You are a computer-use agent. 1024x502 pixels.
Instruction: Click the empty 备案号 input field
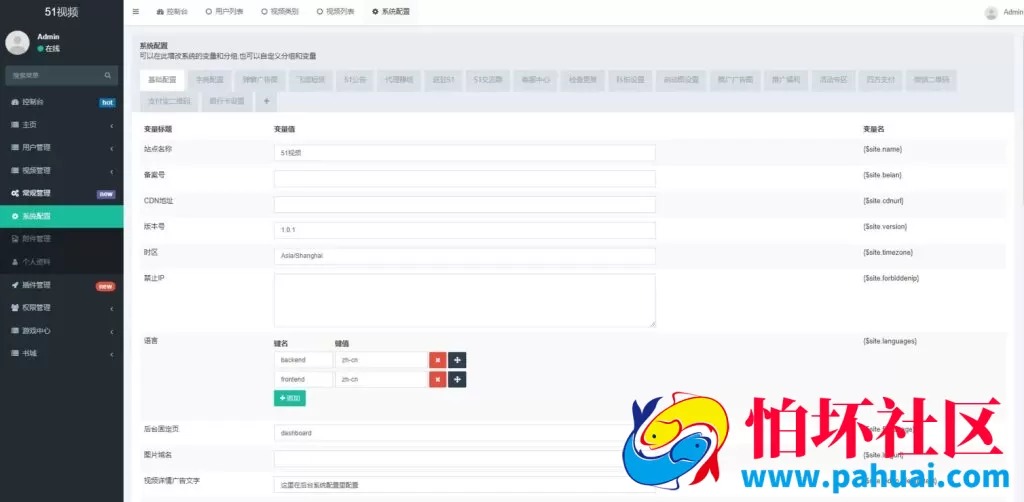coord(464,179)
